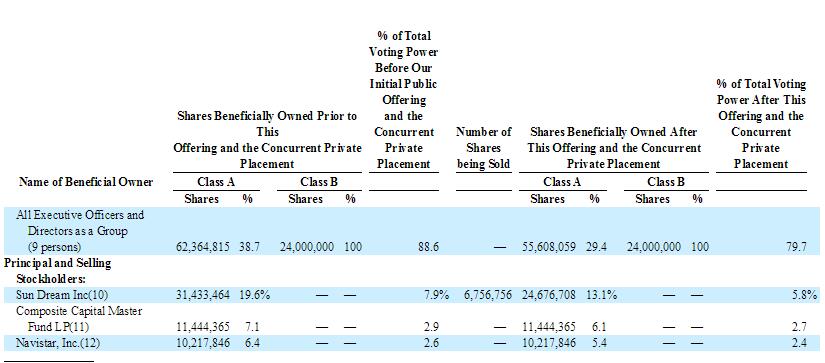Select the 19.6% cell
The width and height of the screenshot is (825, 363).
[x=255, y=295]
